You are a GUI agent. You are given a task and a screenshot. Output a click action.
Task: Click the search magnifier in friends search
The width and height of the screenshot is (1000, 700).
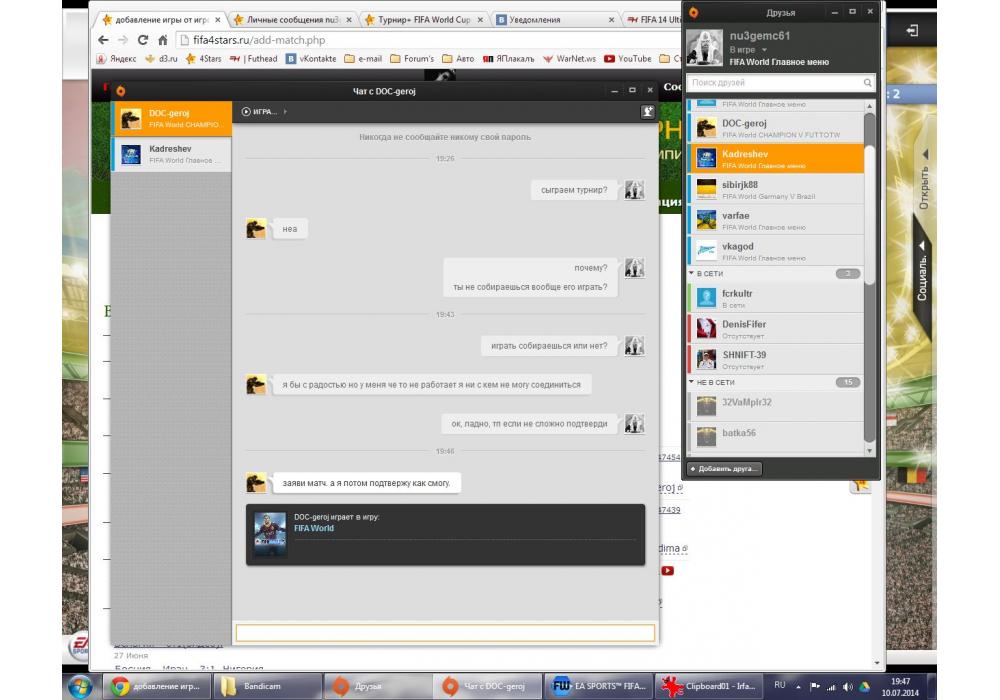[x=867, y=84]
